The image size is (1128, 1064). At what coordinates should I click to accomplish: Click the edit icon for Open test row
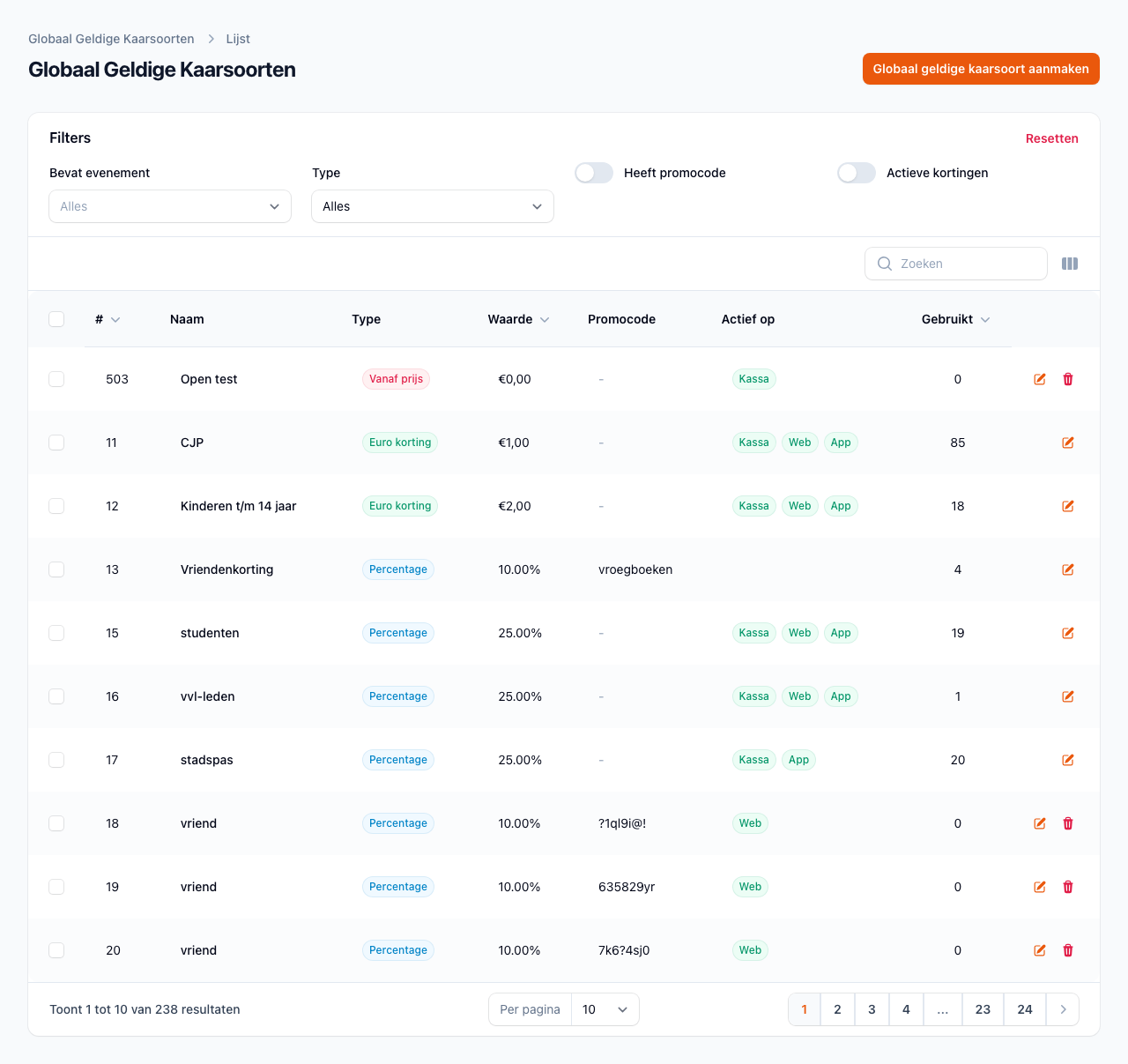pyautogui.click(x=1040, y=379)
